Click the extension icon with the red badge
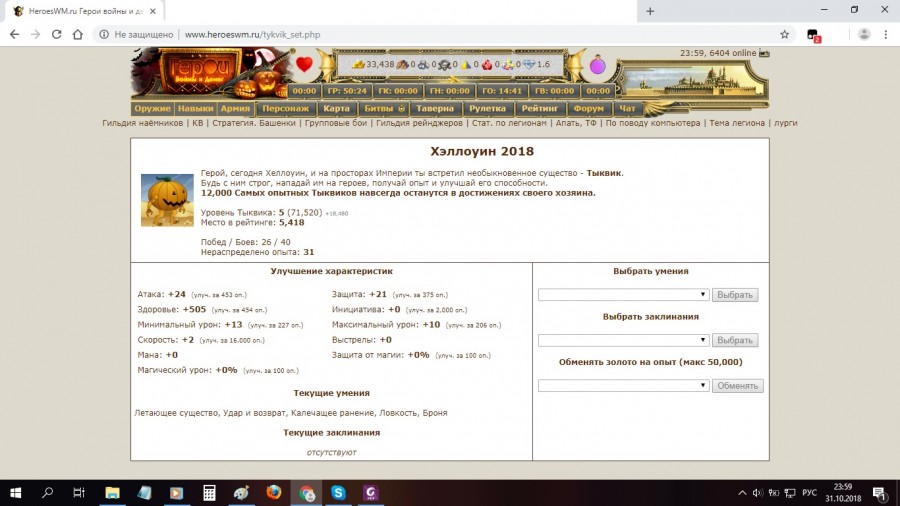 click(x=814, y=34)
